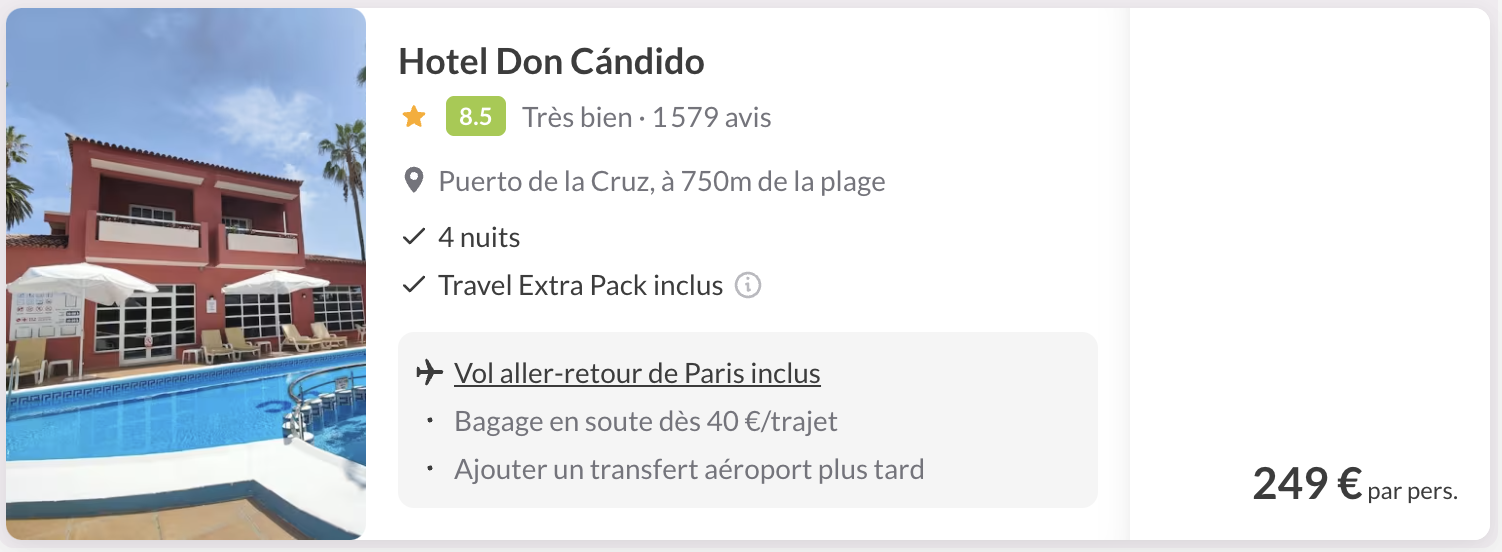1502x552 pixels.
Task: Click the checkmark beside 4 nuits
Action: click(413, 238)
